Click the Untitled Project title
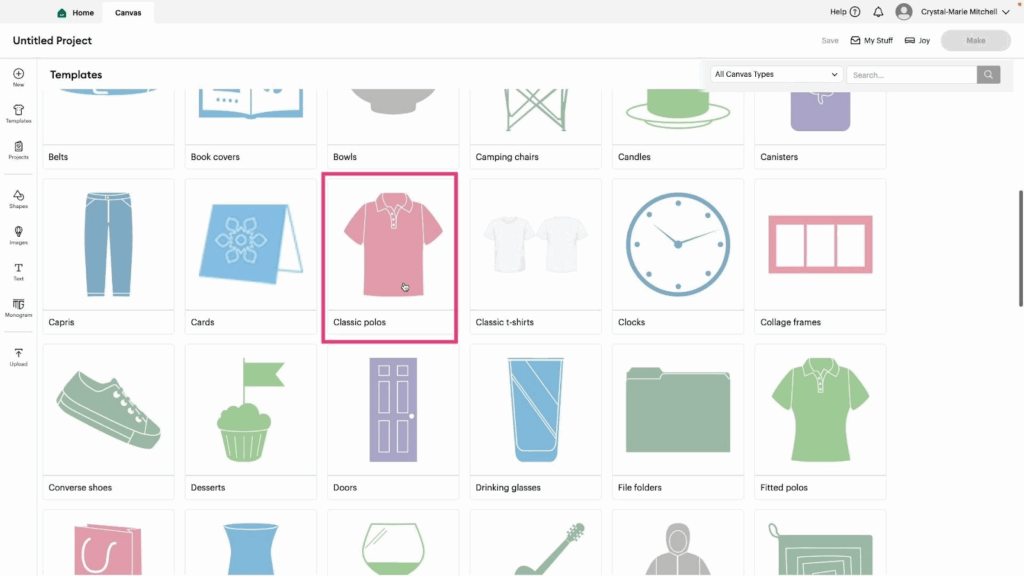 [52, 40]
